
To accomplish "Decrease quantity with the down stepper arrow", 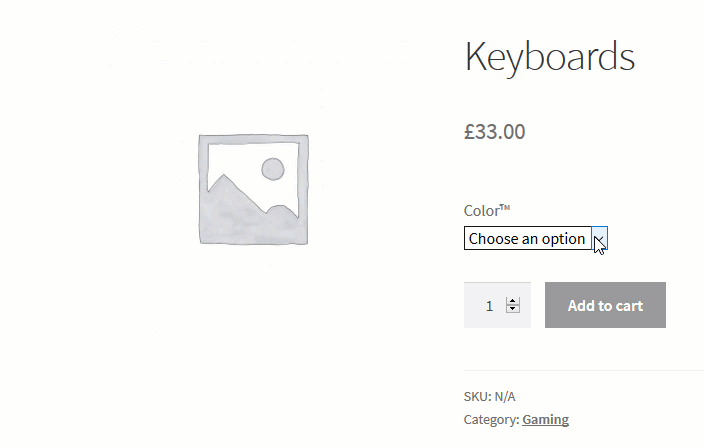I will (x=513, y=308).
